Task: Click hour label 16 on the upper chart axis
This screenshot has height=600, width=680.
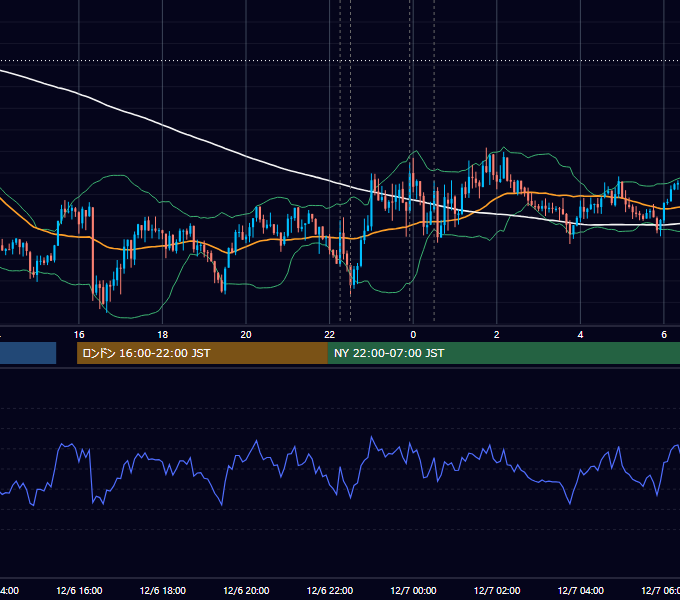Action: 79,335
